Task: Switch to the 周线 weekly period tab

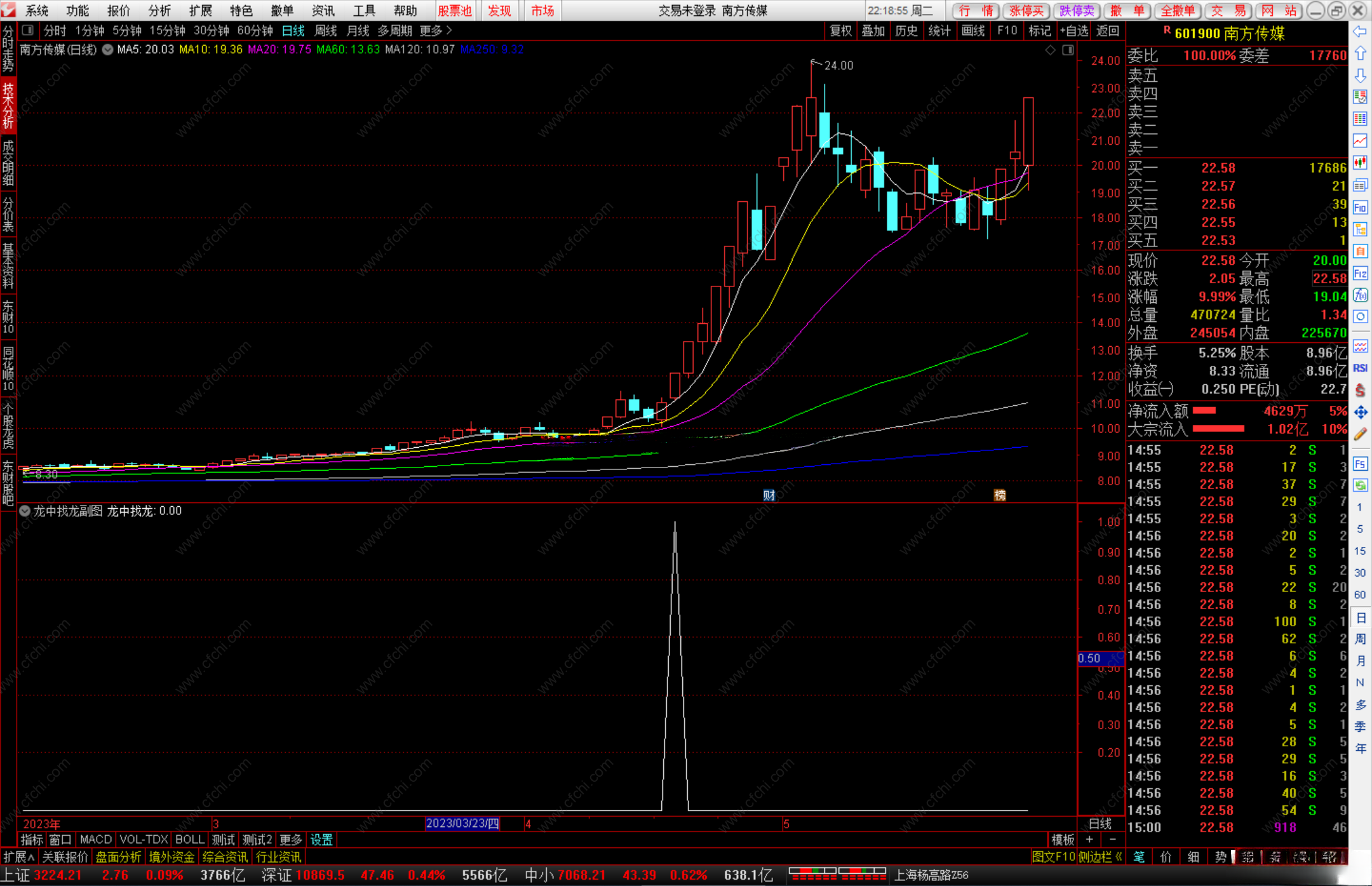Action: point(325,30)
